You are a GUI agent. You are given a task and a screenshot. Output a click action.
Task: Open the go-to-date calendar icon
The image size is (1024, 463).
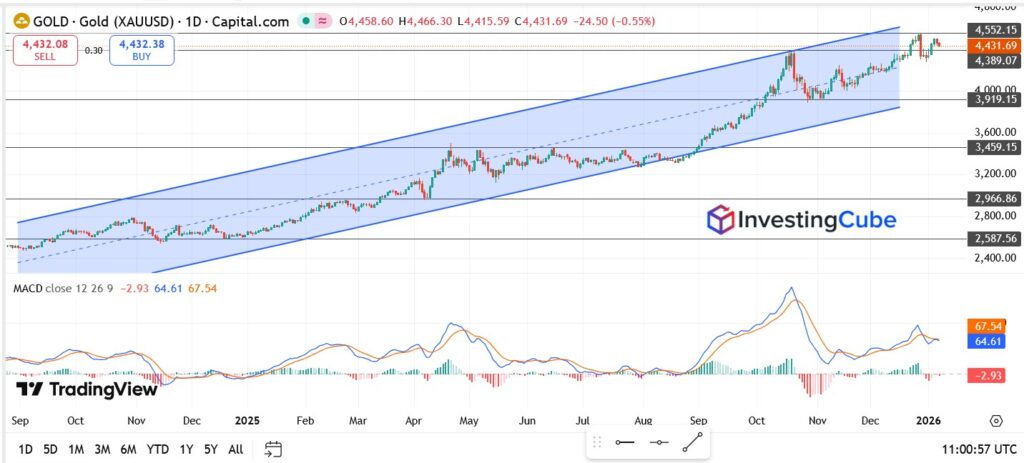click(273, 449)
